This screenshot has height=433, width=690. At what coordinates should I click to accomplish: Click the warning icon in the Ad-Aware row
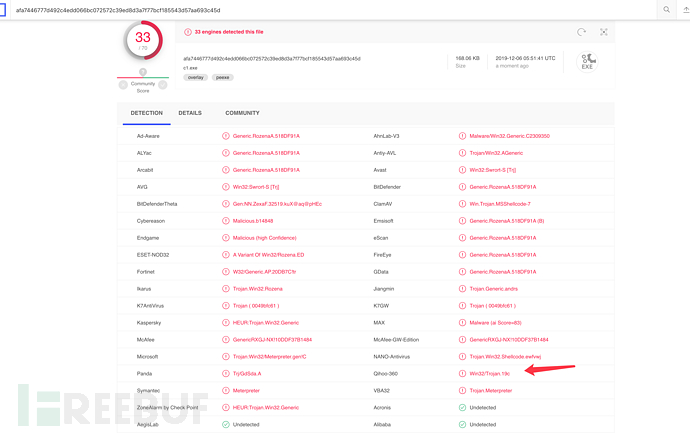point(226,136)
